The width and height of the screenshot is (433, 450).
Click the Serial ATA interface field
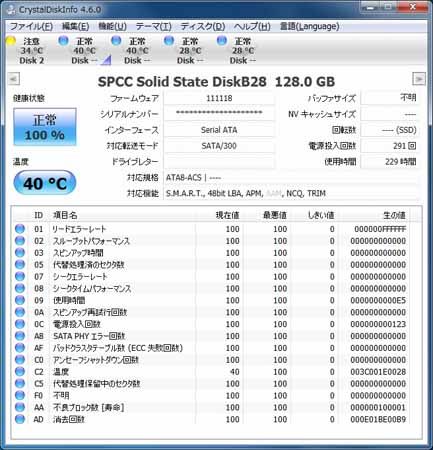(x=219, y=130)
